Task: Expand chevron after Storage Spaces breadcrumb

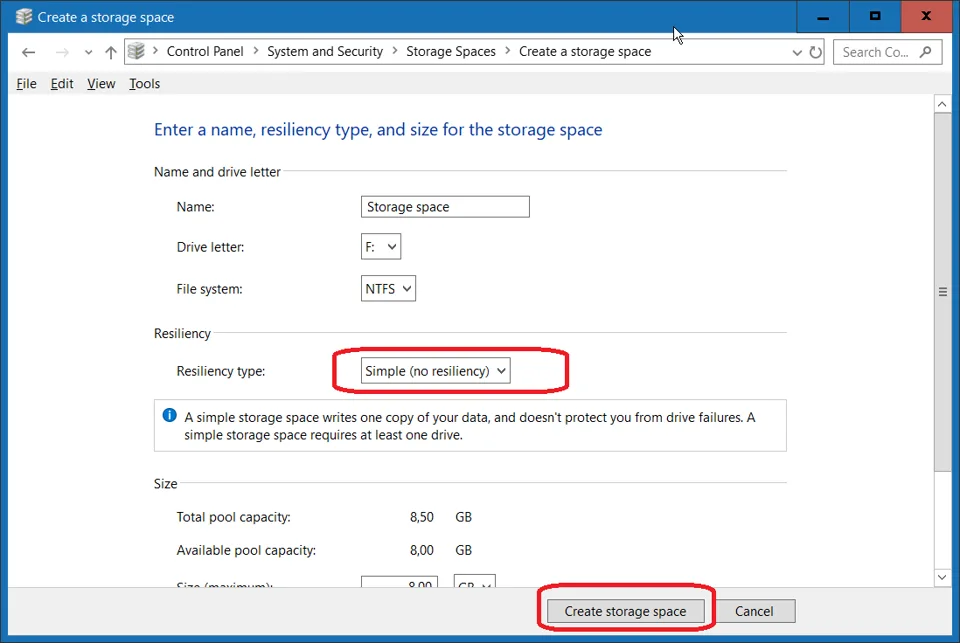Action: click(508, 51)
